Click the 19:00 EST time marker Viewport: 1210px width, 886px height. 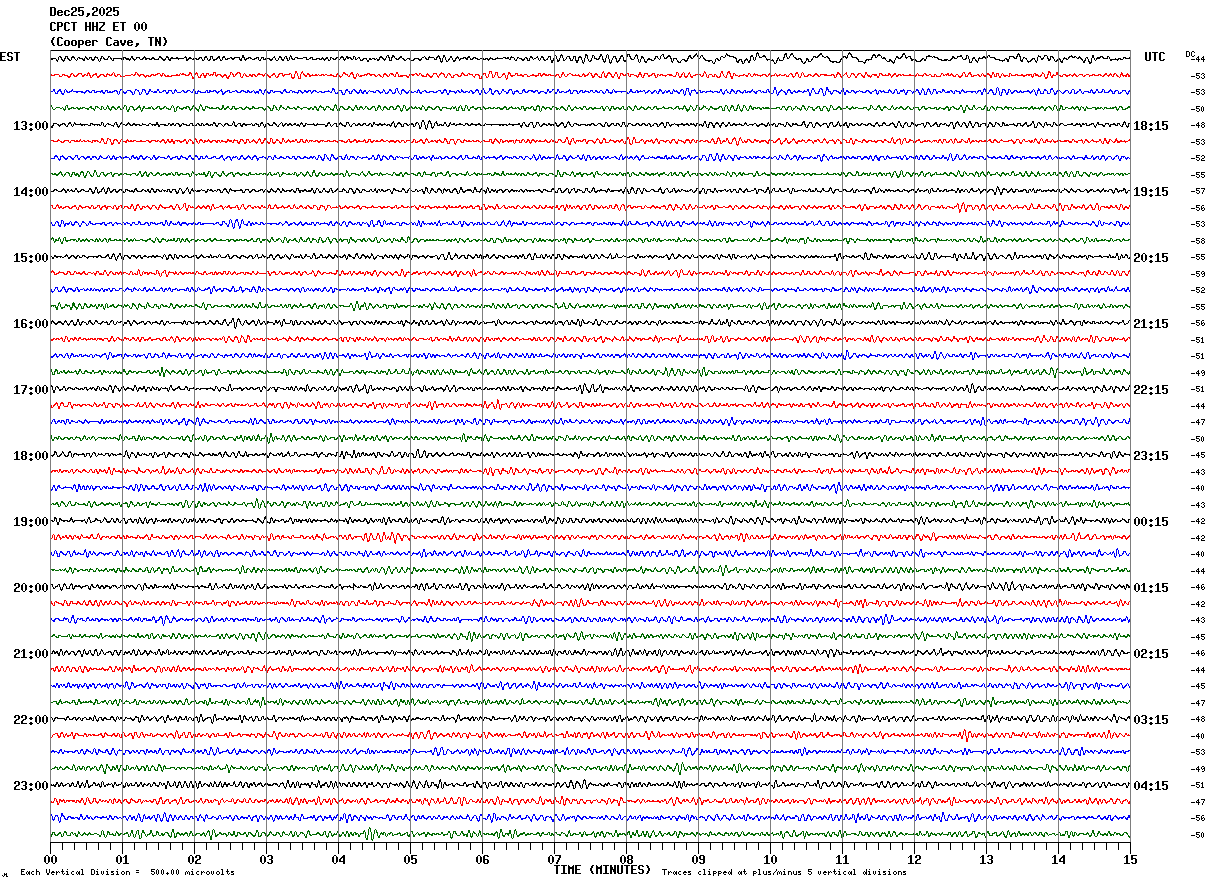[31, 522]
